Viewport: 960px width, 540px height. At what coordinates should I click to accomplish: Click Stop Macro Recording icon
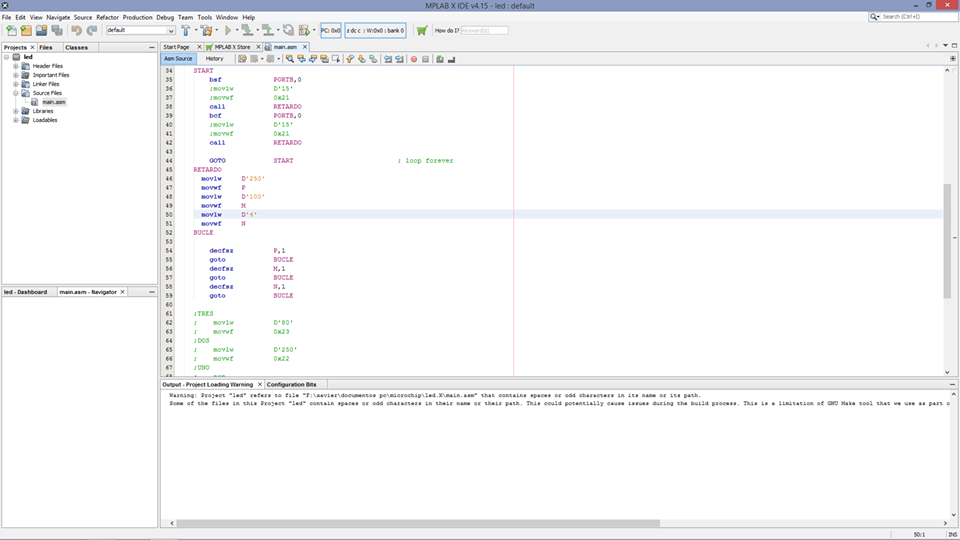pos(426,59)
